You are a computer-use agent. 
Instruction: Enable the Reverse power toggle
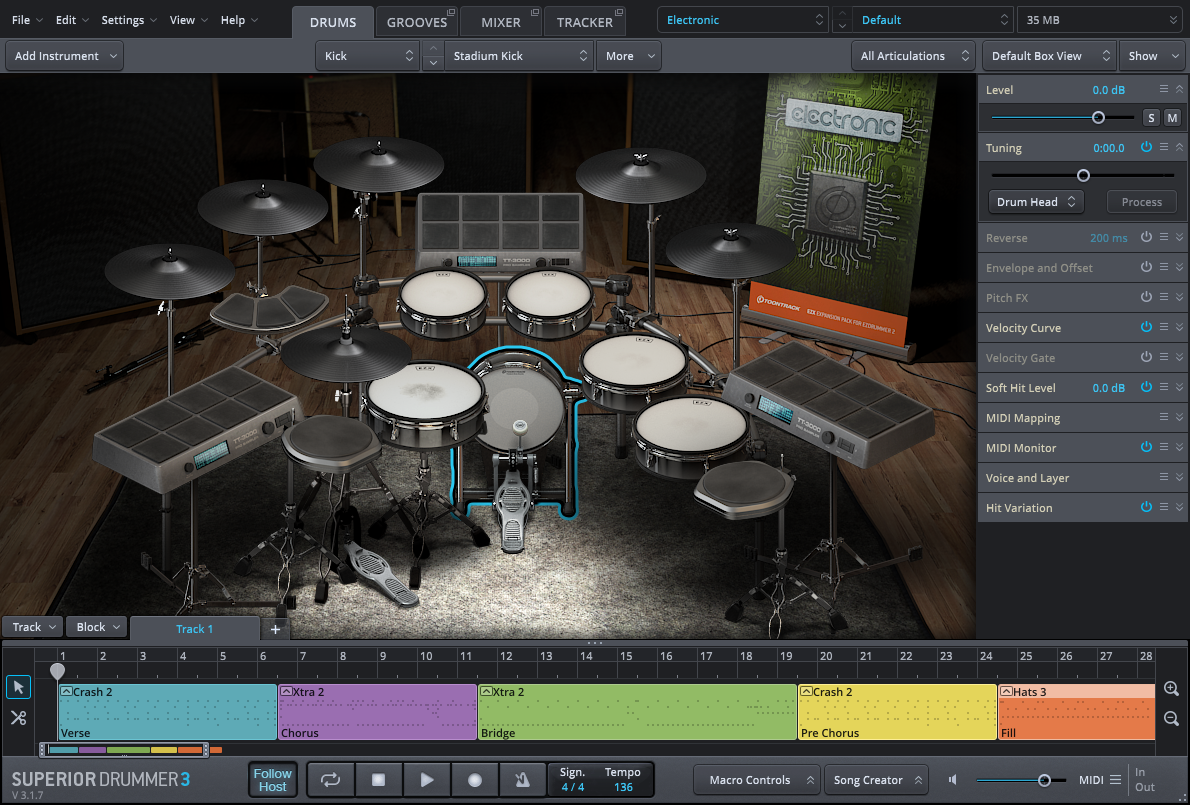pyautogui.click(x=1146, y=238)
